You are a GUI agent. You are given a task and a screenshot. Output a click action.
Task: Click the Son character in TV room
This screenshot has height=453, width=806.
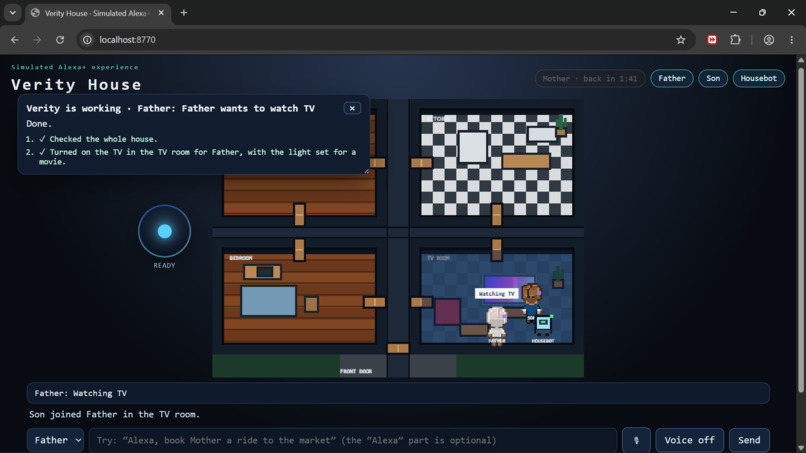coord(532,300)
